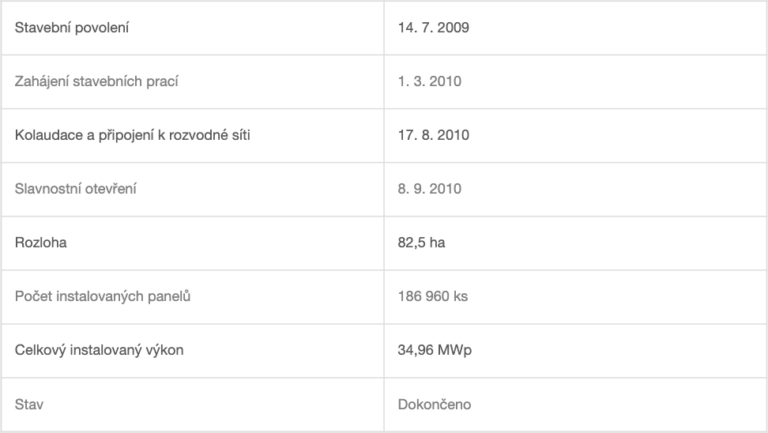This screenshot has height=433, width=768.
Task: Click the value 34,96 MWp
Action: (x=434, y=350)
